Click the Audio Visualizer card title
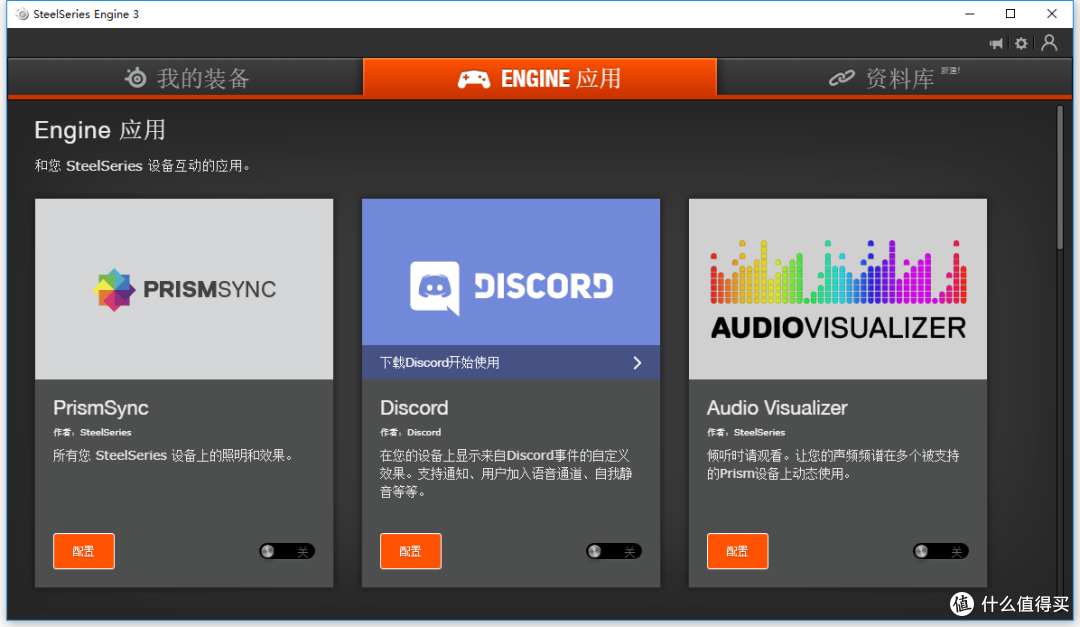 pyautogui.click(x=777, y=408)
